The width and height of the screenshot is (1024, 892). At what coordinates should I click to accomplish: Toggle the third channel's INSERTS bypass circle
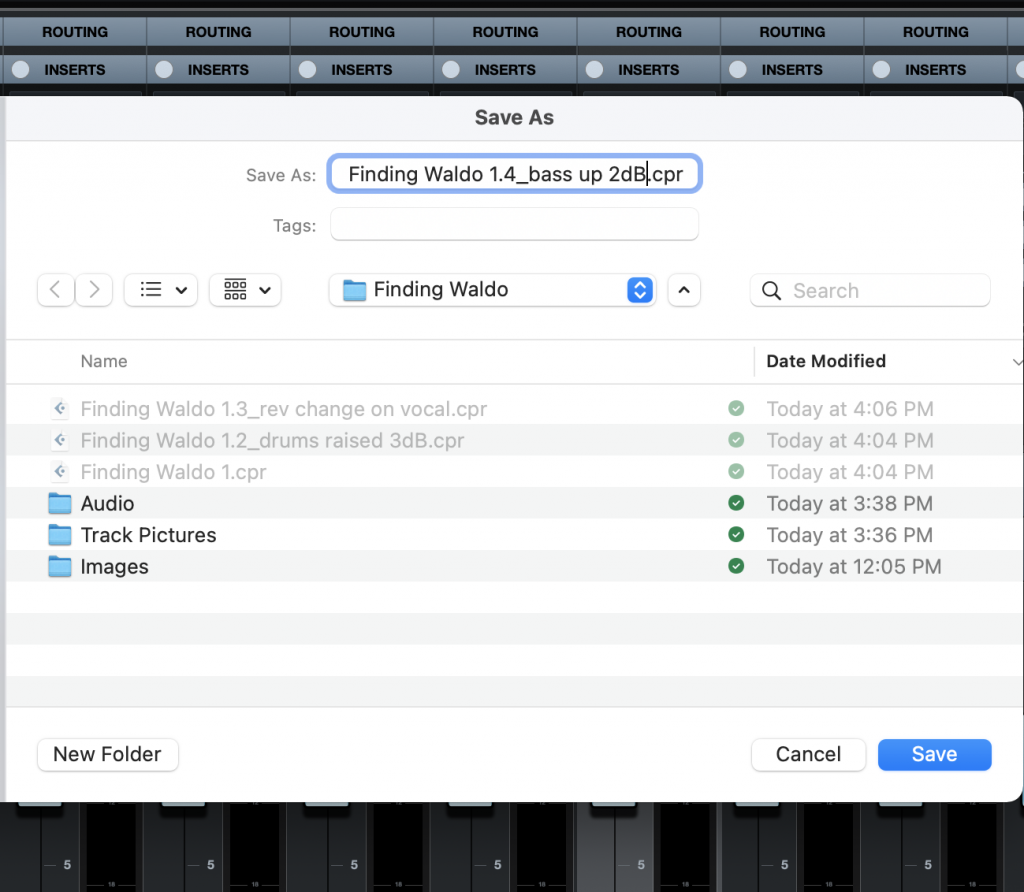pyautogui.click(x=308, y=70)
